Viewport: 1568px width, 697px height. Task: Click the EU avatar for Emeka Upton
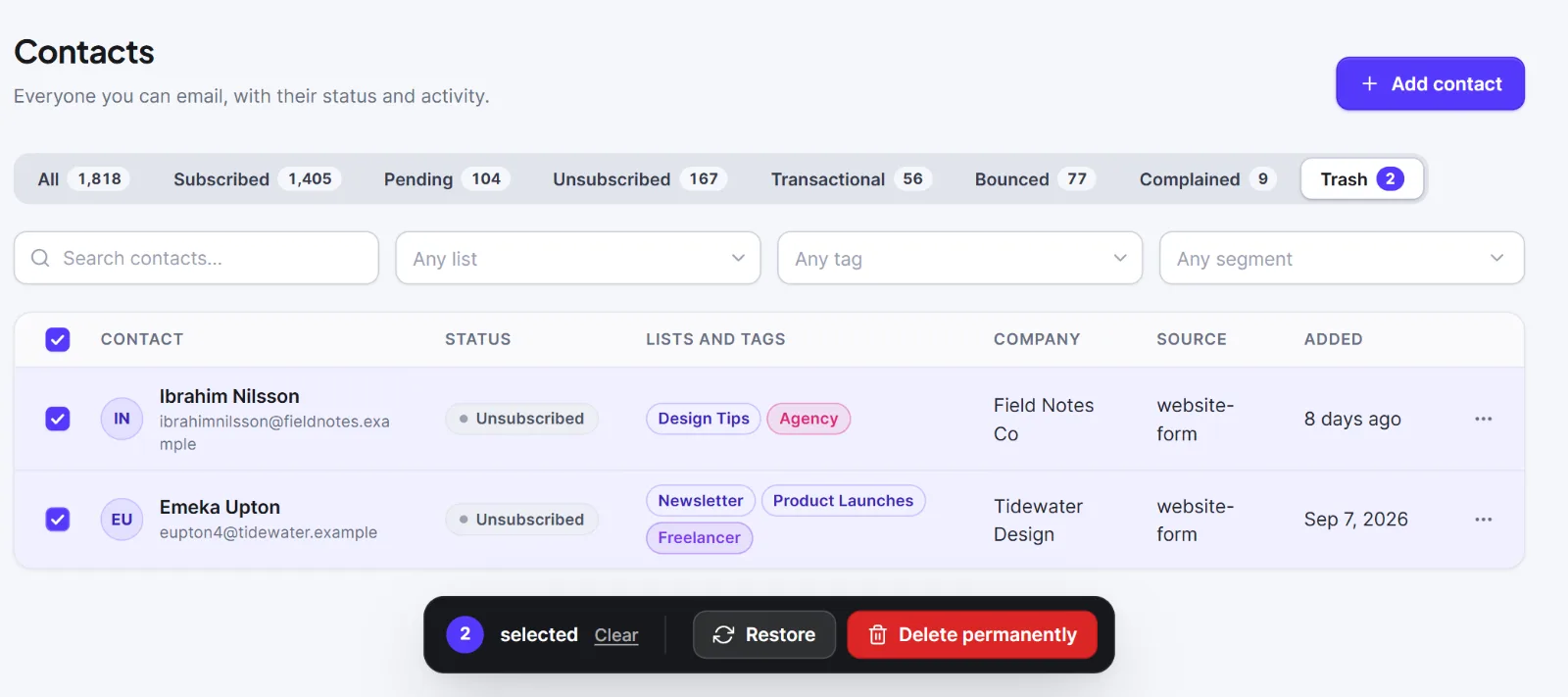coord(122,520)
